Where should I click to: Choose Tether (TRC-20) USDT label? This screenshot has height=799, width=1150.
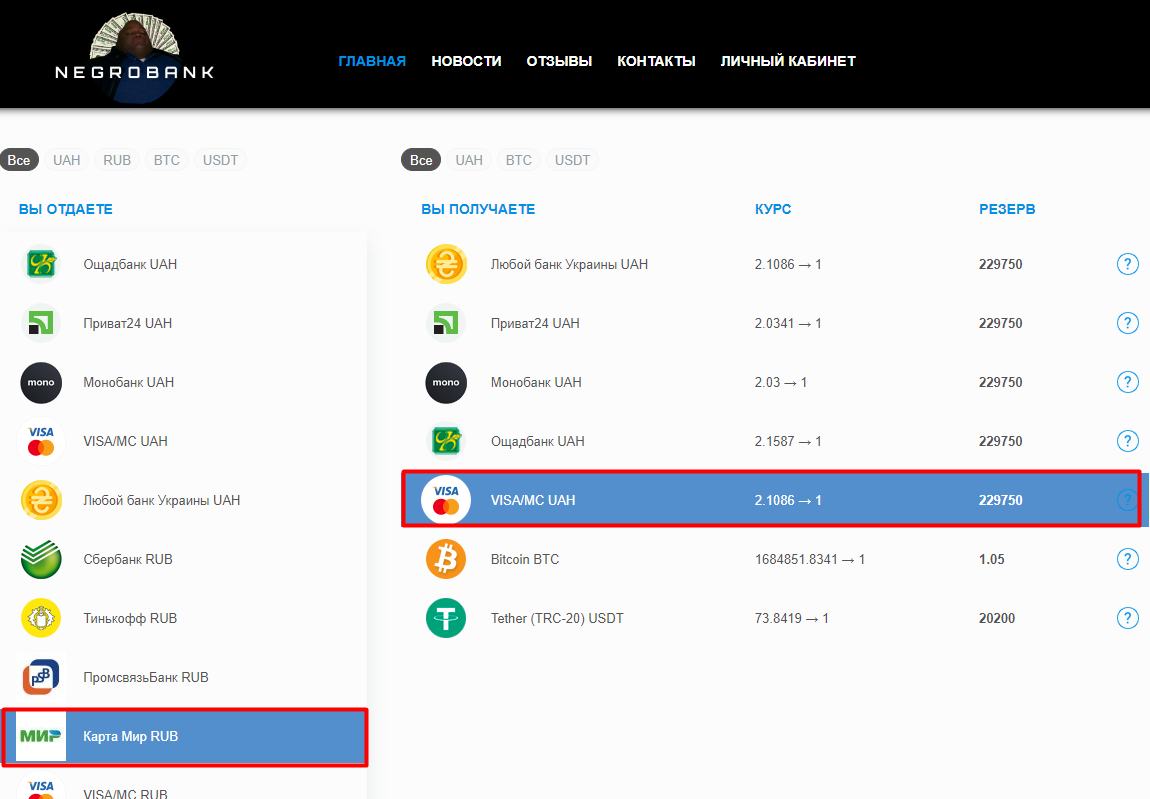[x=557, y=619]
